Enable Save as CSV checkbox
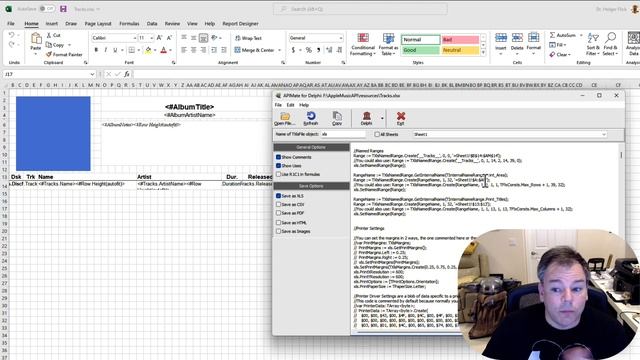 (x=278, y=204)
